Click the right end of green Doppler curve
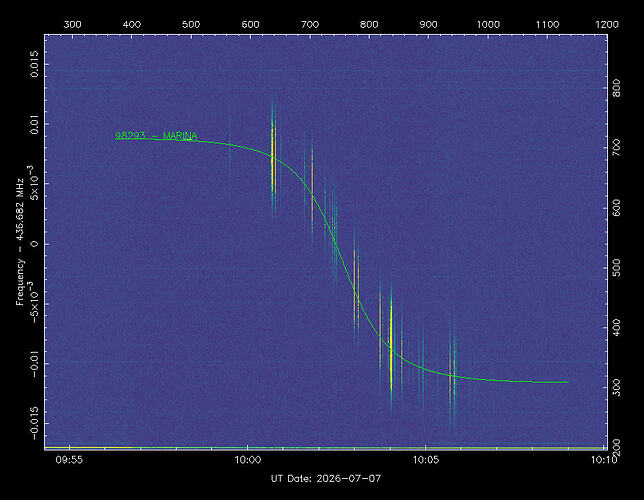The height and width of the screenshot is (500, 644). click(567, 382)
